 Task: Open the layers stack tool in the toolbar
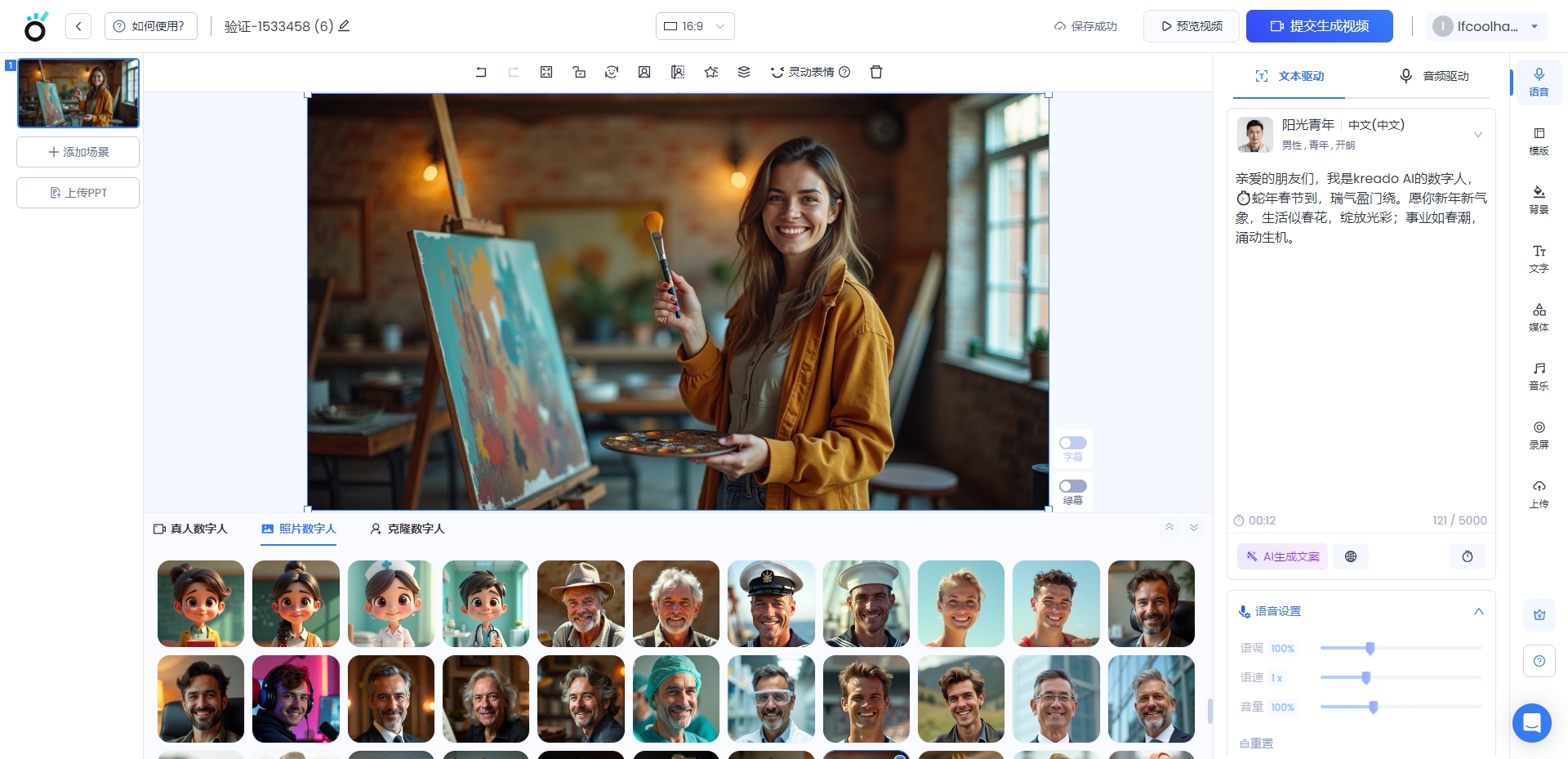[x=744, y=72]
